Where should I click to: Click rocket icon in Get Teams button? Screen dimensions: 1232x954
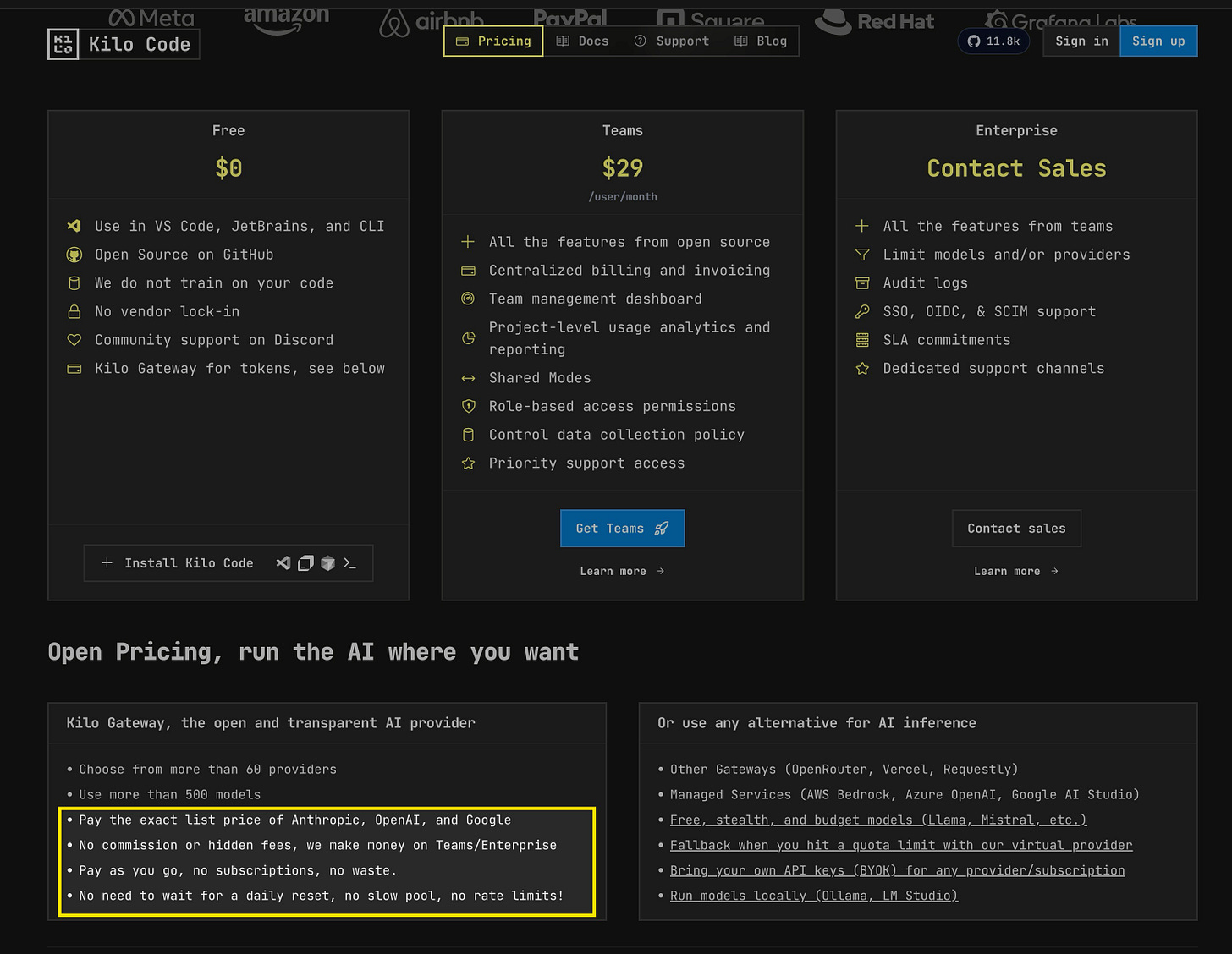[662, 528]
